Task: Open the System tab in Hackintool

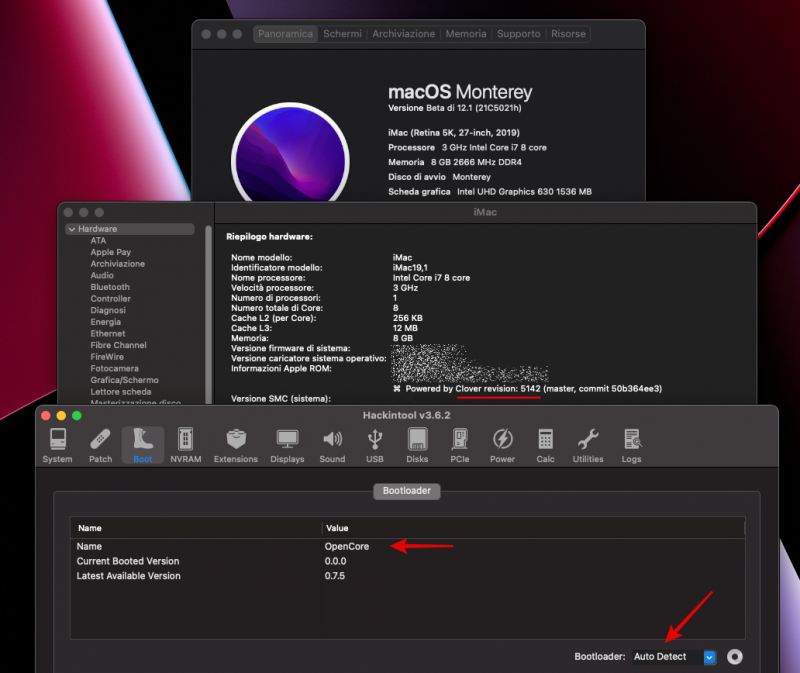Action: point(57,445)
